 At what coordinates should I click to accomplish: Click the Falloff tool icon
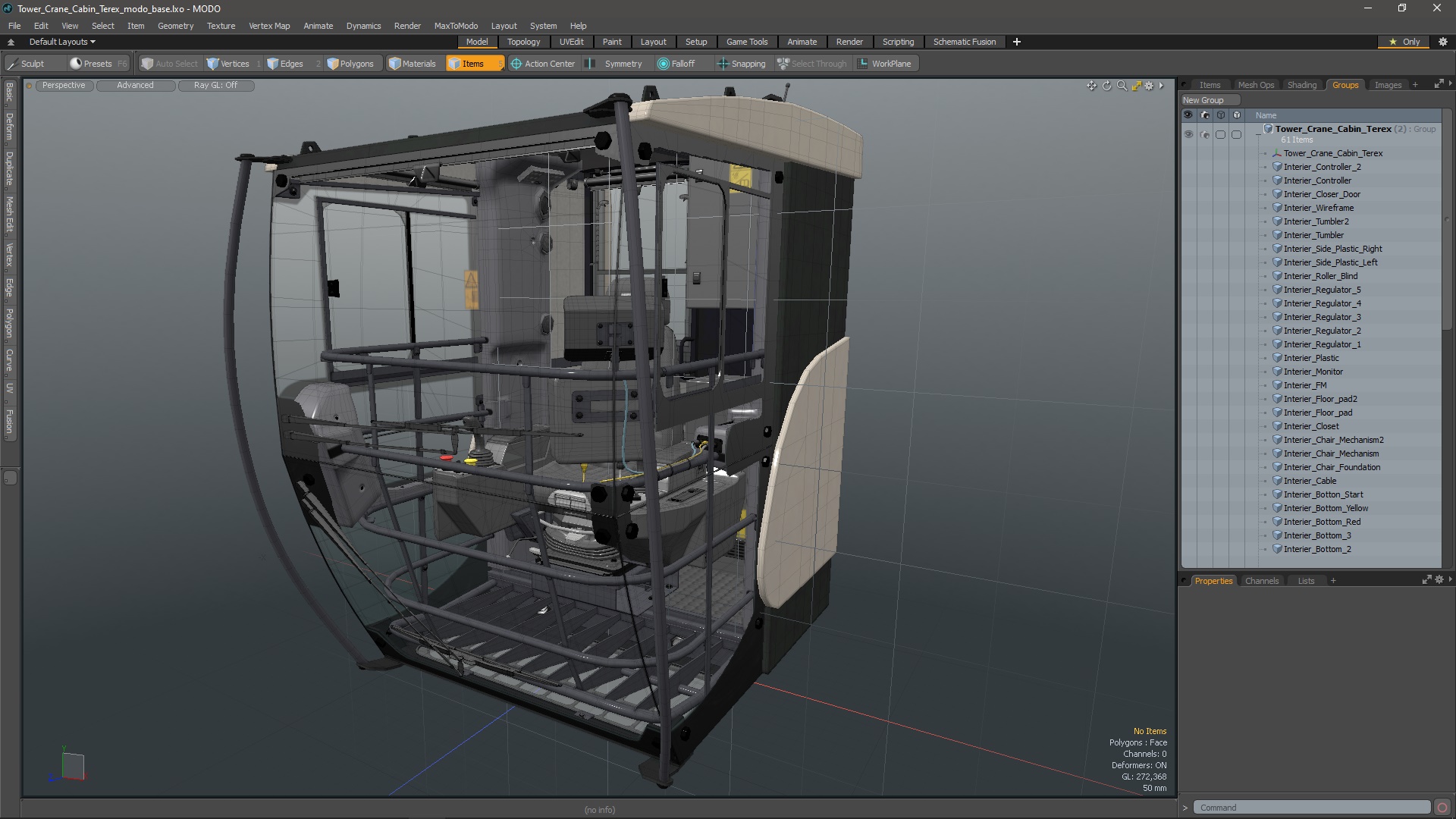[664, 64]
